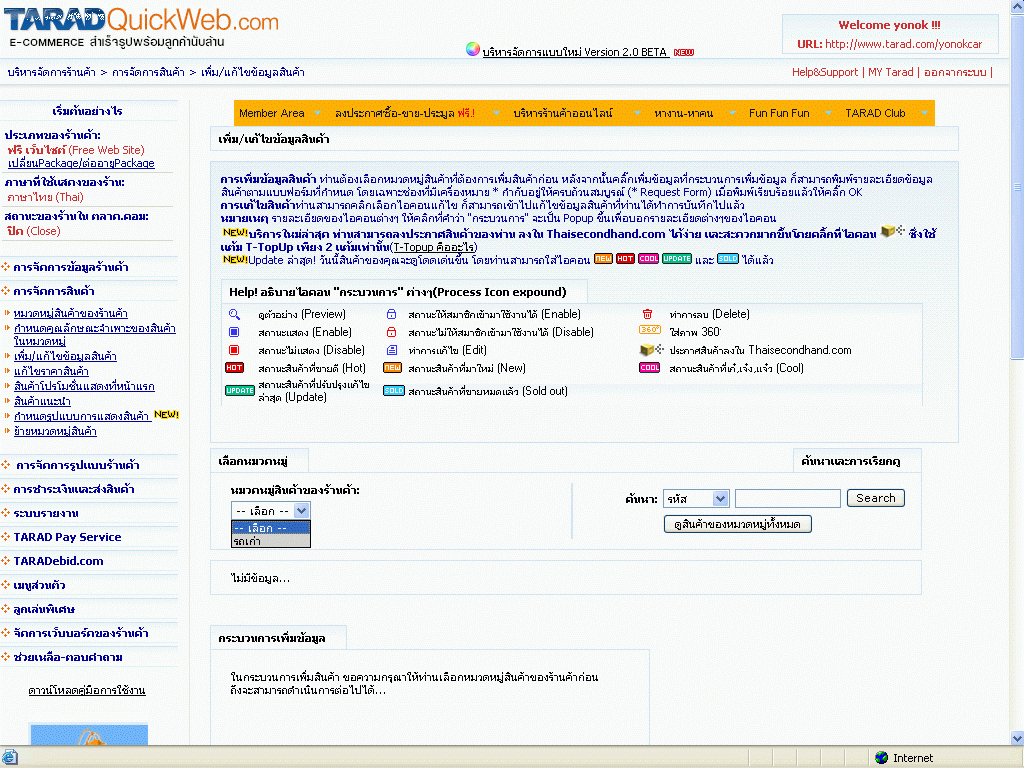Click the search text input field
Image resolution: width=1024 pixels, height=768 pixels.
point(787,498)
